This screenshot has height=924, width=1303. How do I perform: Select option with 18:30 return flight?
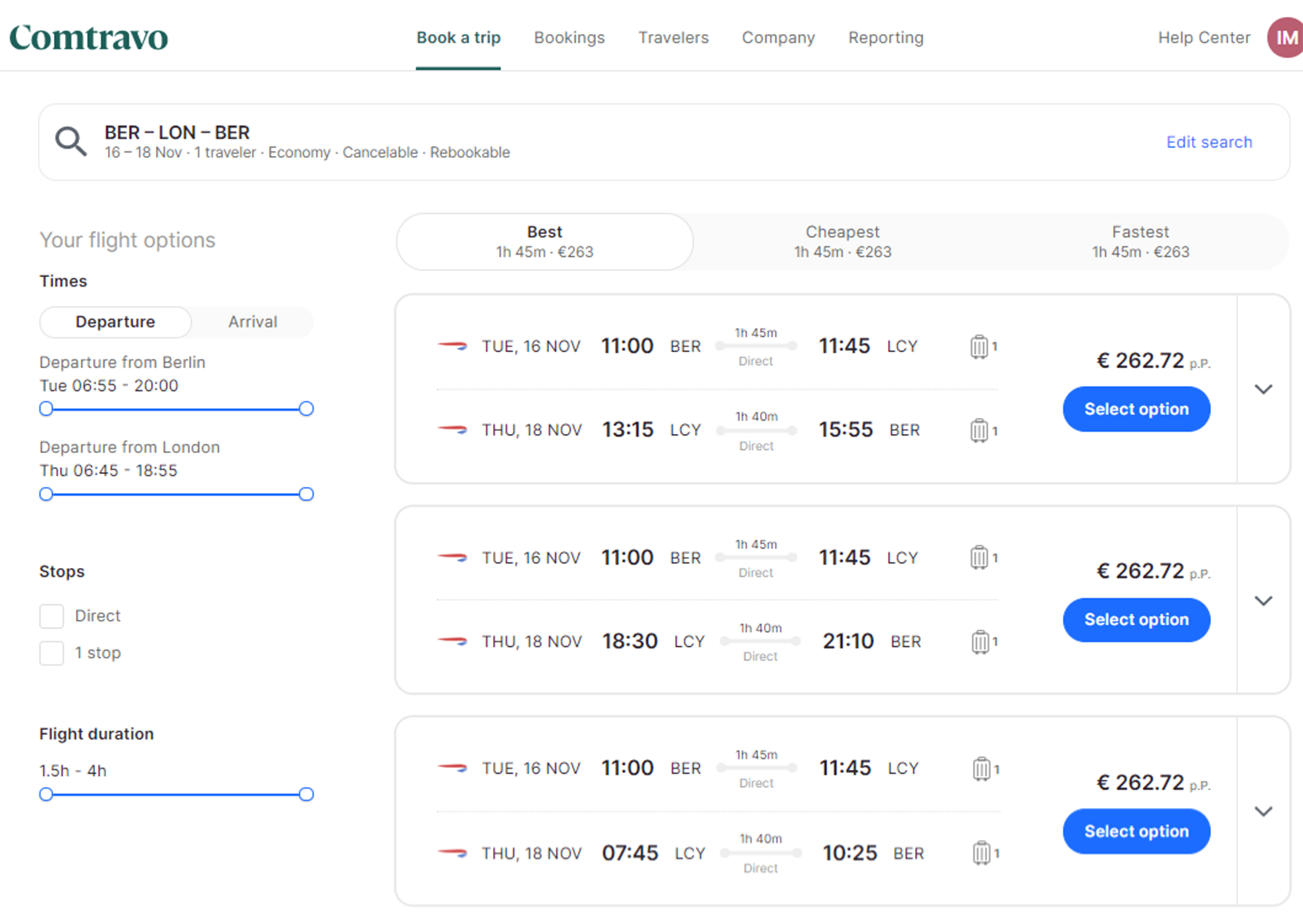tap(1136, 620)
